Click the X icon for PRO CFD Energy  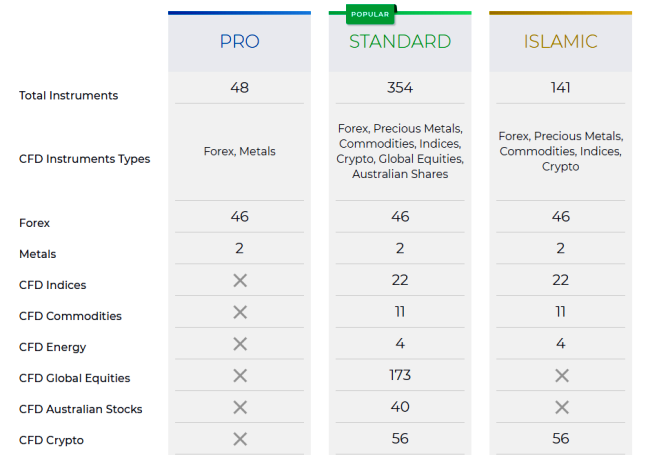pyautogui.click(x=240, y=344)
